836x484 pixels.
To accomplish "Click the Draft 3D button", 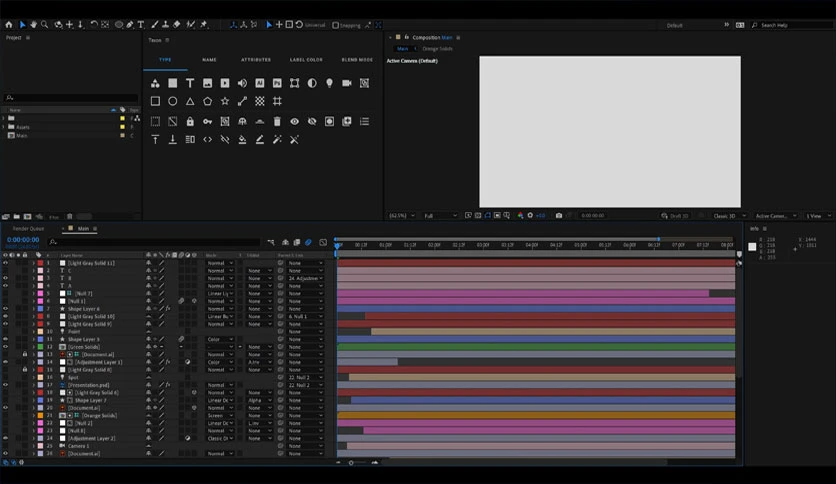I will point(674,216).
